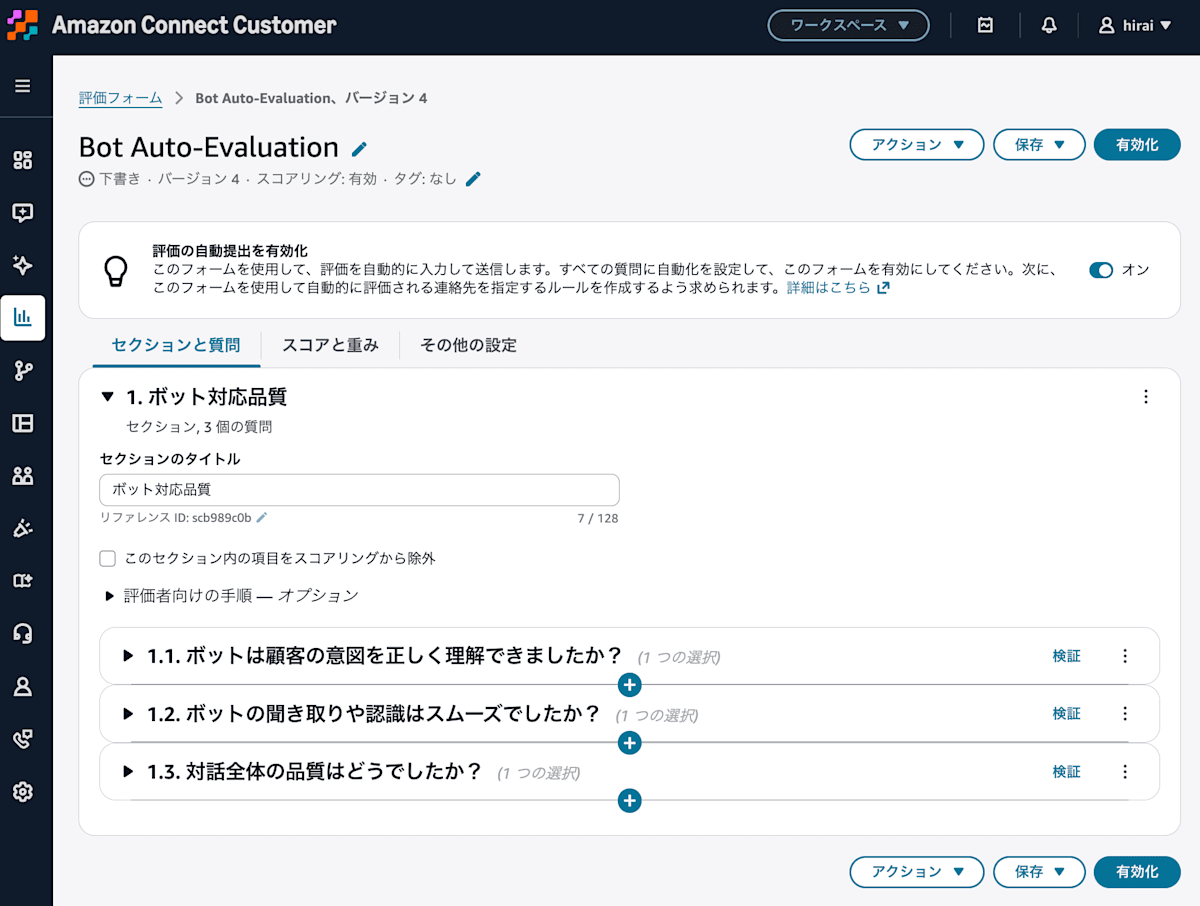1200x906 pixels.
Task: Expand question 1.1 about customer intent
Action: 128,656
